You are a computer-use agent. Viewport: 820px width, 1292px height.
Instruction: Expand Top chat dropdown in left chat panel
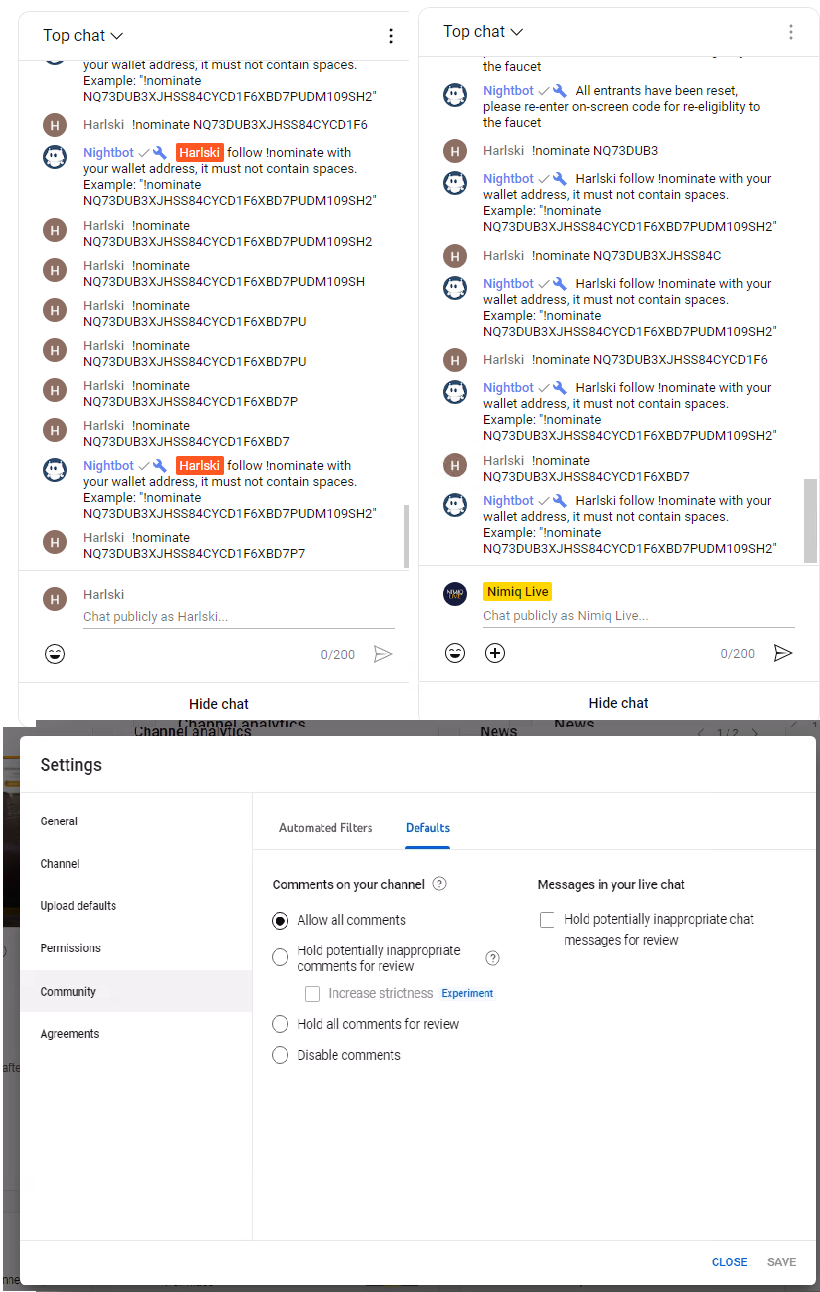tap(83, 35)
